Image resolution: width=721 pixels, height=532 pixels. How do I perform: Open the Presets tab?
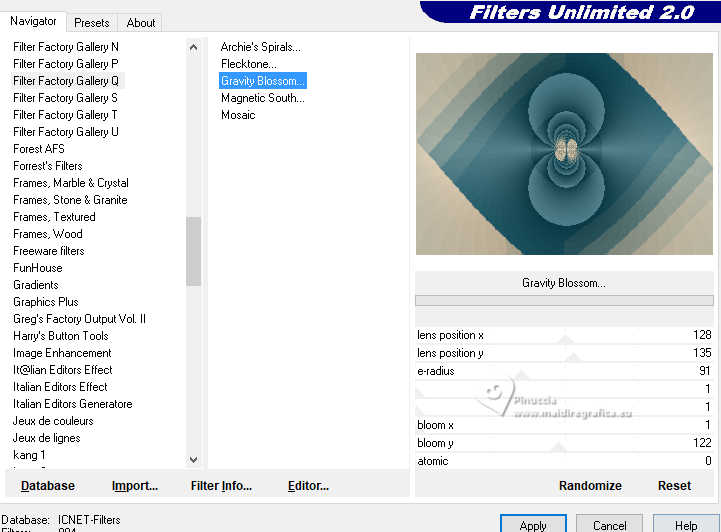tap(92, 23)
